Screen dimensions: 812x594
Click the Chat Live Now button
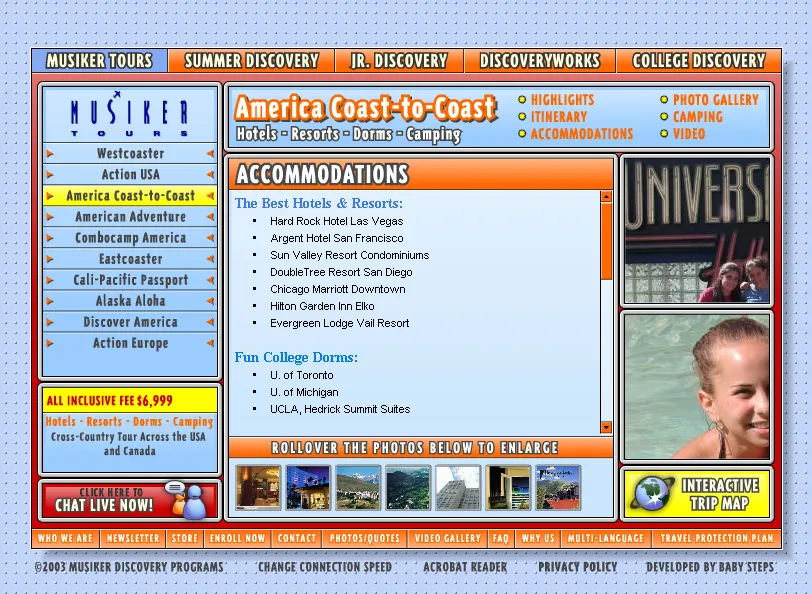click(x=129, y=500)
